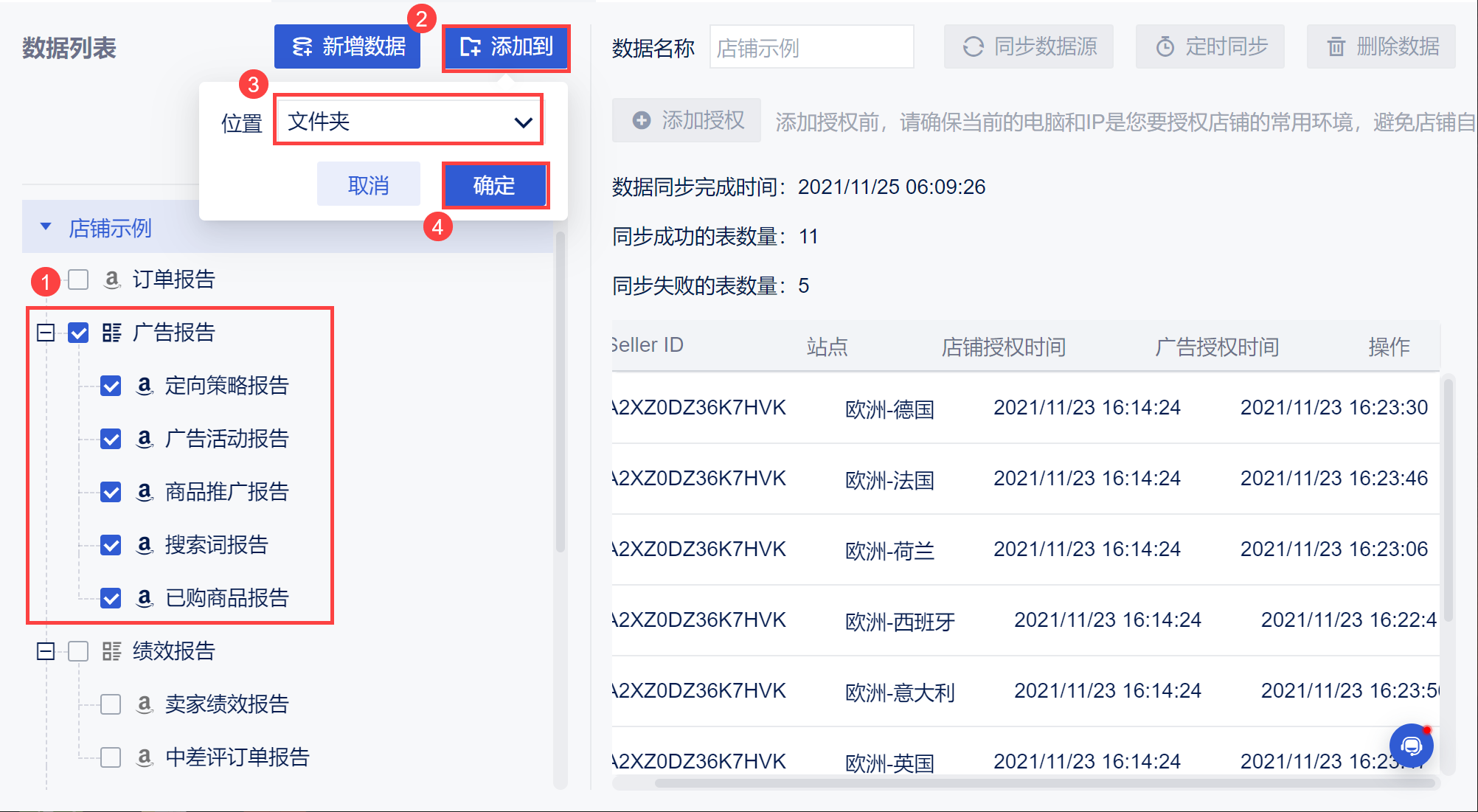The image size is (1478, 812).
Task: Uncheck the 搜索词报告 checkbox
Action: tap(111, 545)
